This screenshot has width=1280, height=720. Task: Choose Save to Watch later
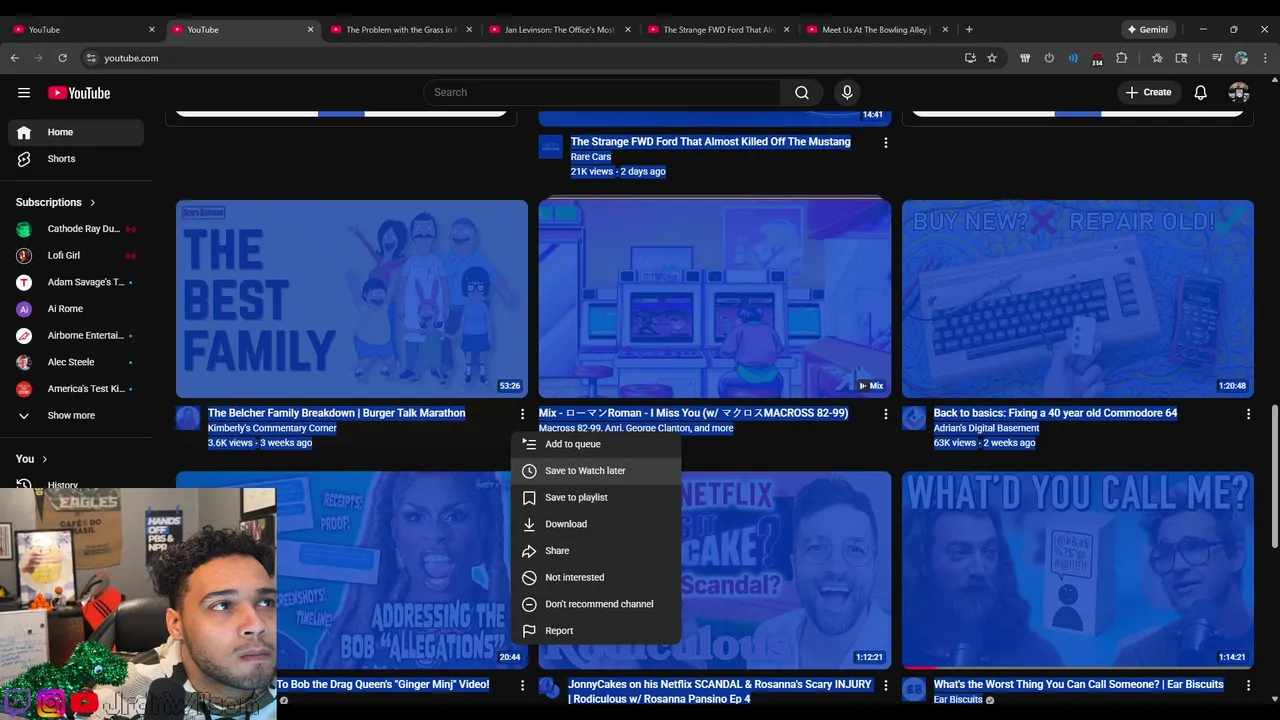point(596,471)
